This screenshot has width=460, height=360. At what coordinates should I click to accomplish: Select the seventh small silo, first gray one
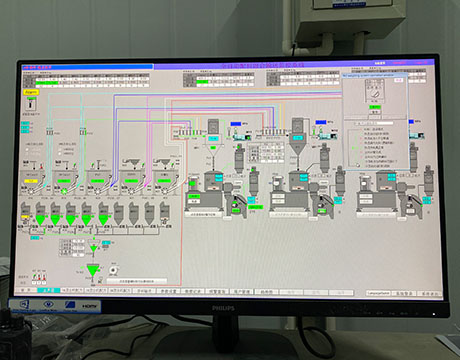[x=119, y=213]
